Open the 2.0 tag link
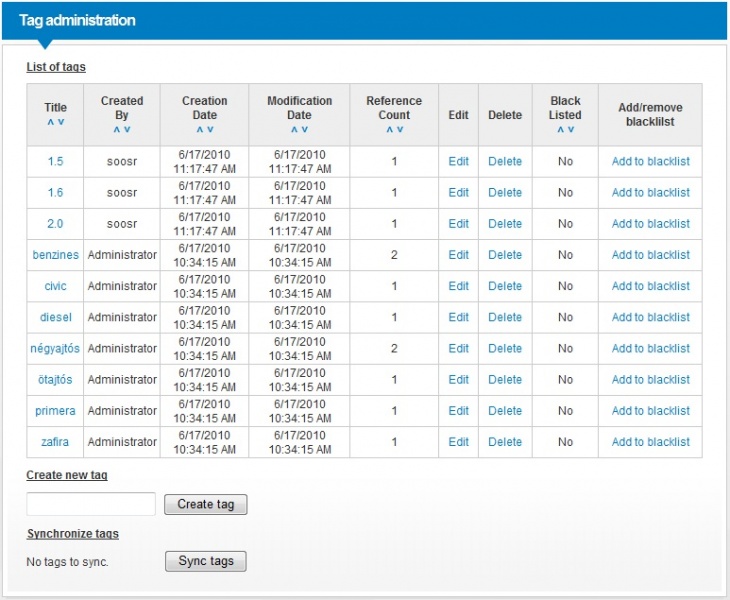730x600 pixels. pos(55,224)
